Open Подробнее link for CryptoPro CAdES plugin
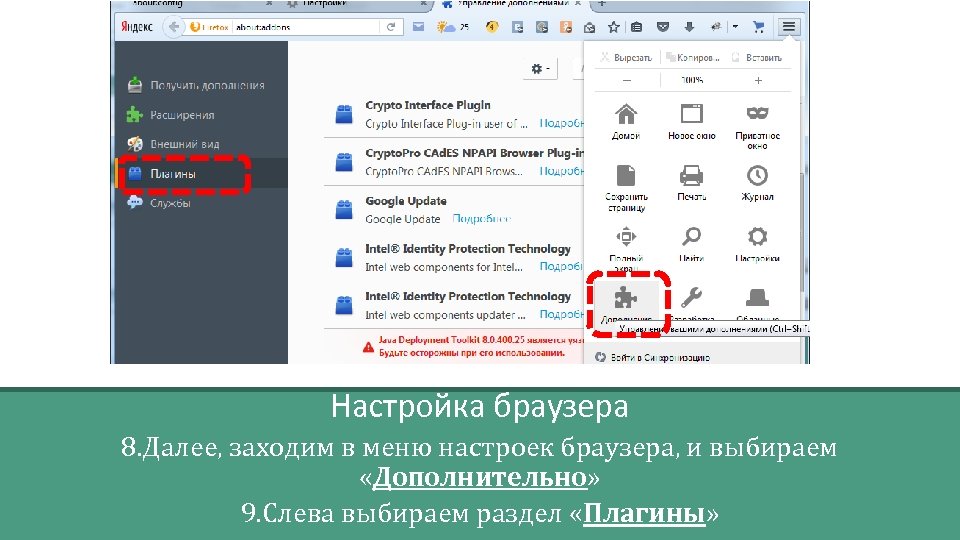 pos(561,171)
